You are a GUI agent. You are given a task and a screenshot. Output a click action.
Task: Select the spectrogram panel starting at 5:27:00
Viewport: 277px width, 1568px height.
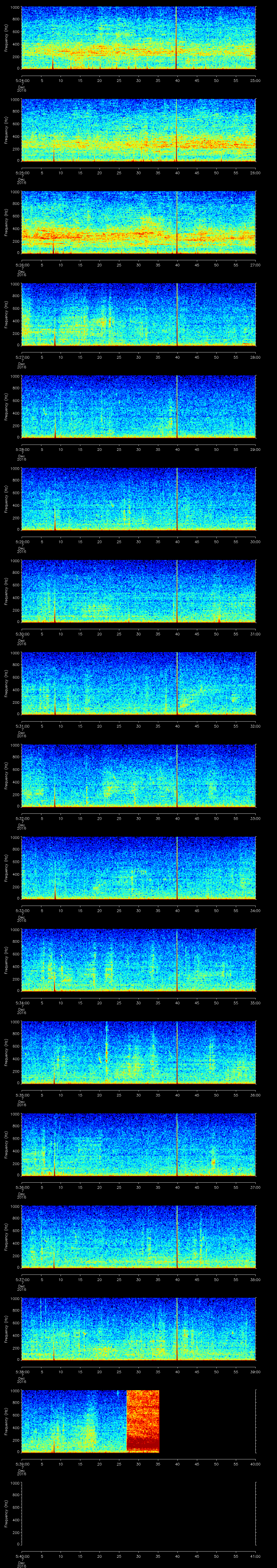tap(138, 315)
